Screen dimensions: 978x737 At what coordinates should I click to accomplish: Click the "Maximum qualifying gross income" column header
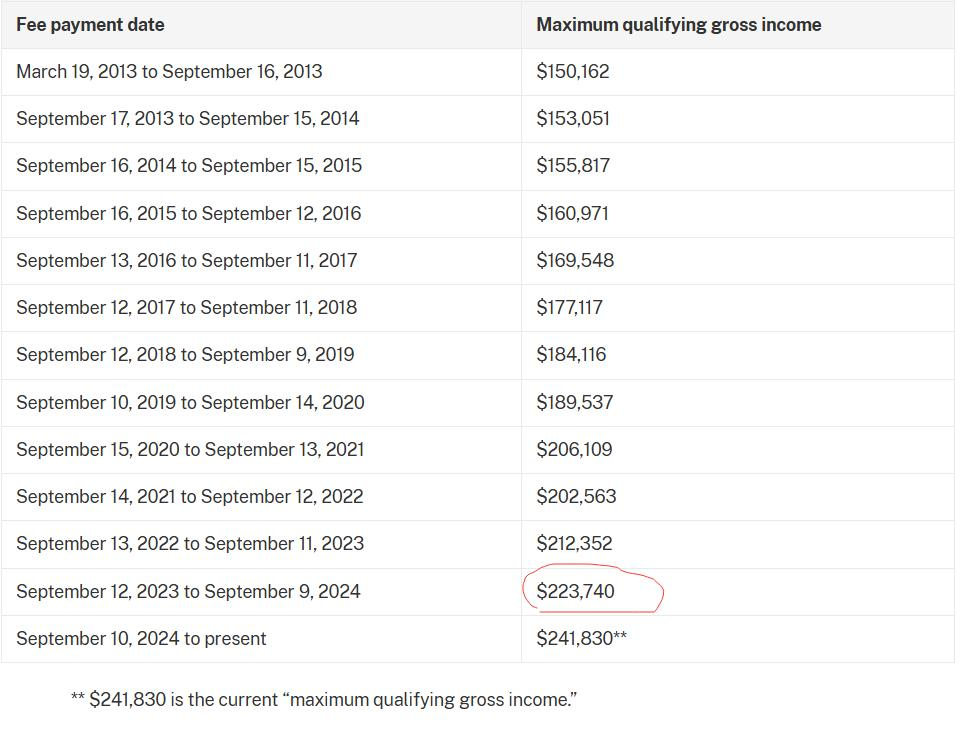678,25
